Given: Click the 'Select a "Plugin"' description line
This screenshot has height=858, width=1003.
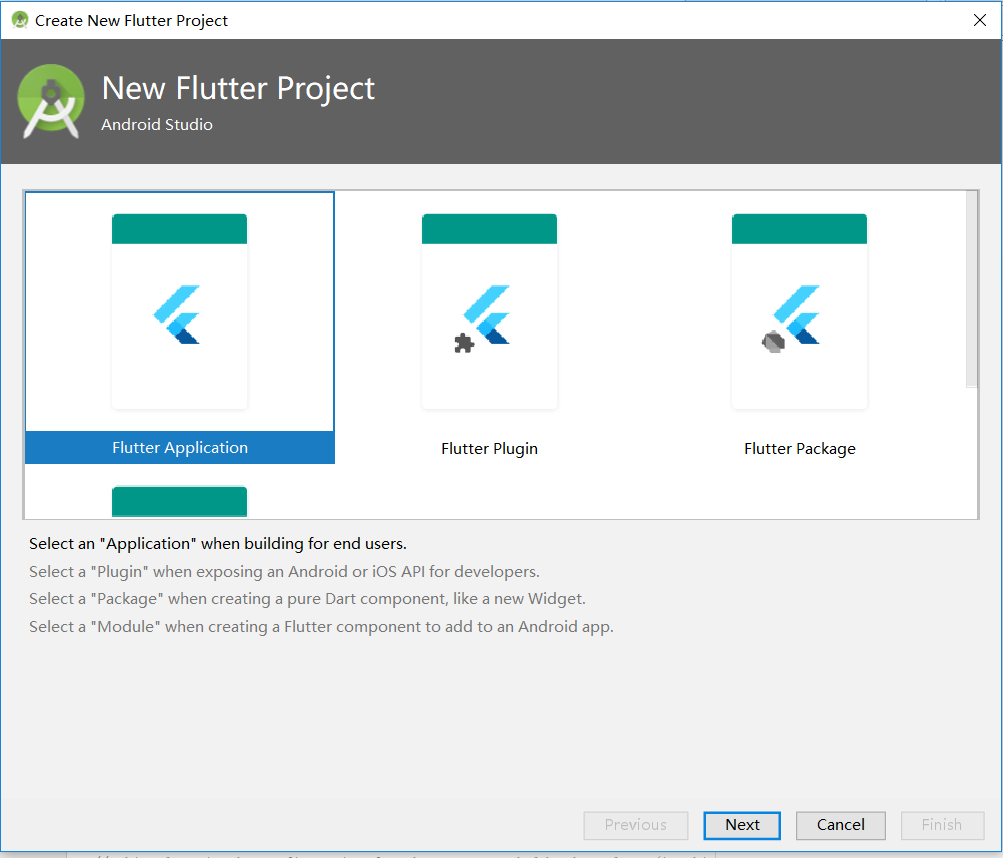Looking at the screenshot, I should (x=284, y=571).
